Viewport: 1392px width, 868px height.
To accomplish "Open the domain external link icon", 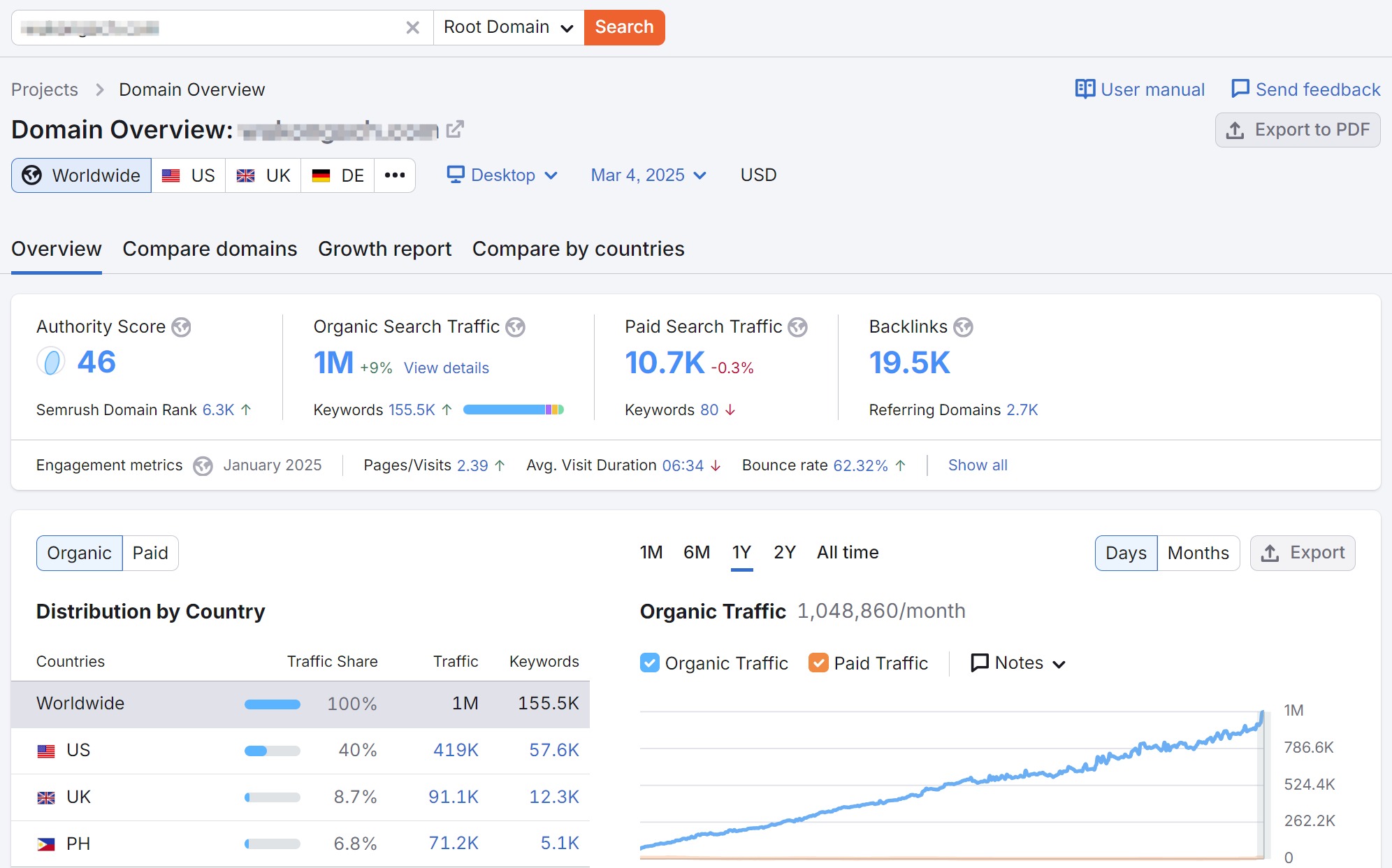I will click(455, 129).
